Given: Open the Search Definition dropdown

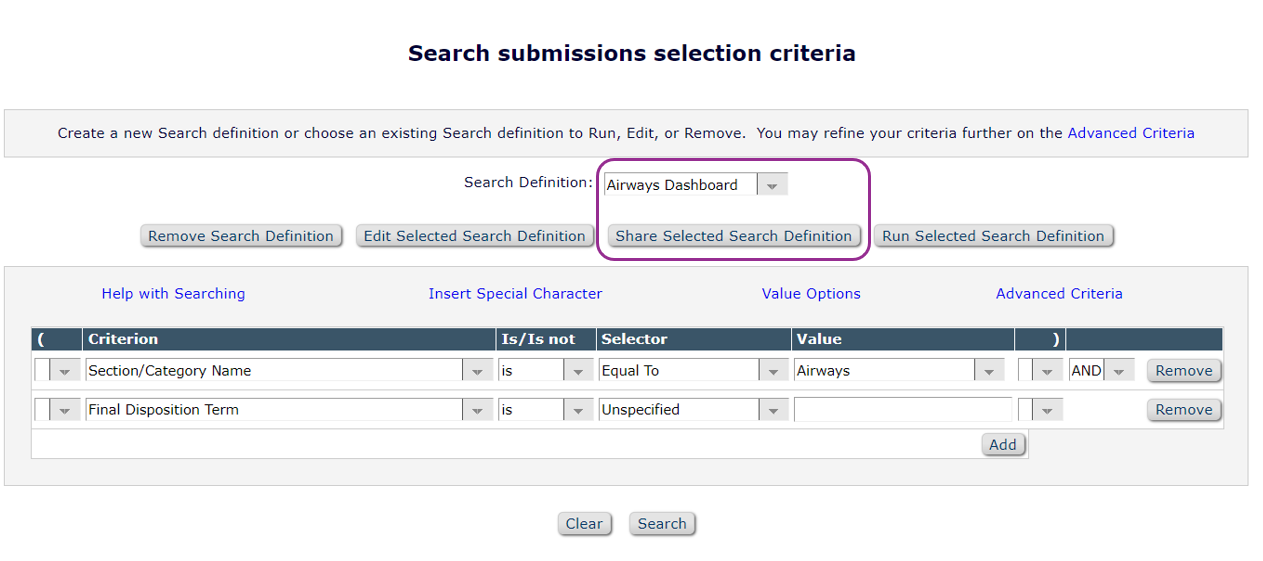Looking at the screenshot, I should click(771, 185).
